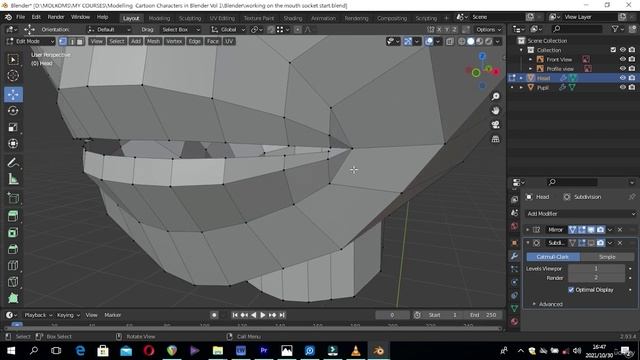The height and width of the screenshot is (360, 640).
Task: Select the Inset Faces tool
Action: click(13, 232)
